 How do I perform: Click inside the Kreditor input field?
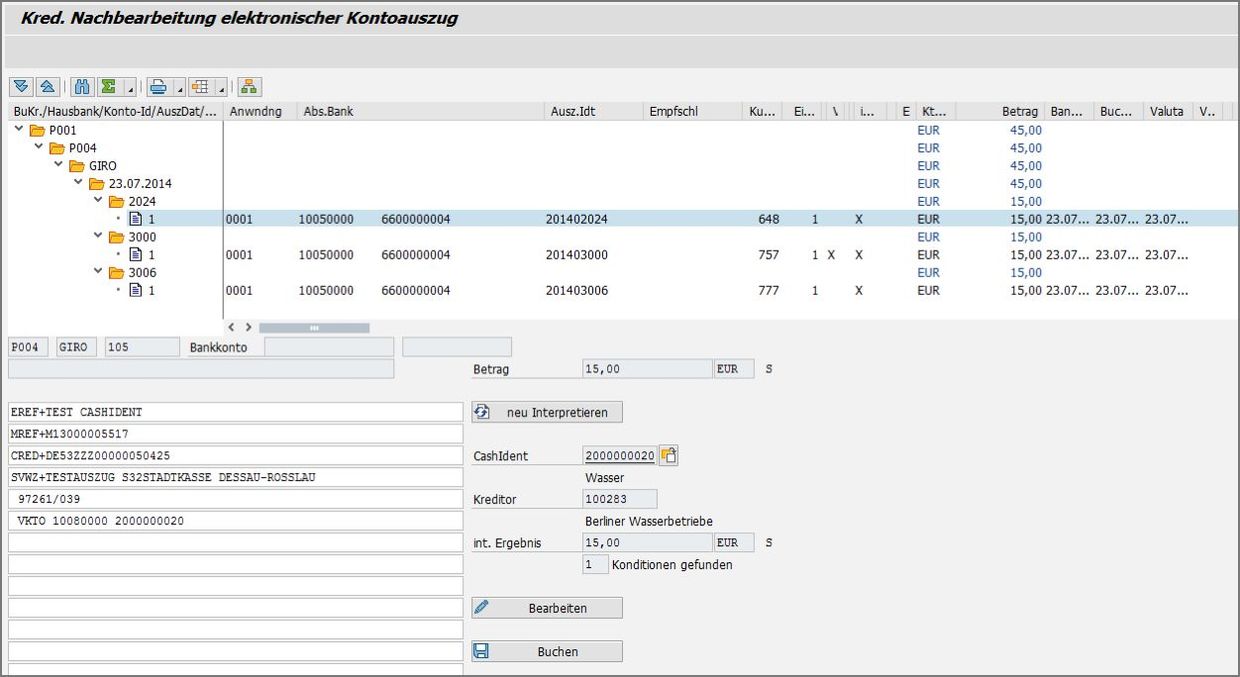[618, 498]
